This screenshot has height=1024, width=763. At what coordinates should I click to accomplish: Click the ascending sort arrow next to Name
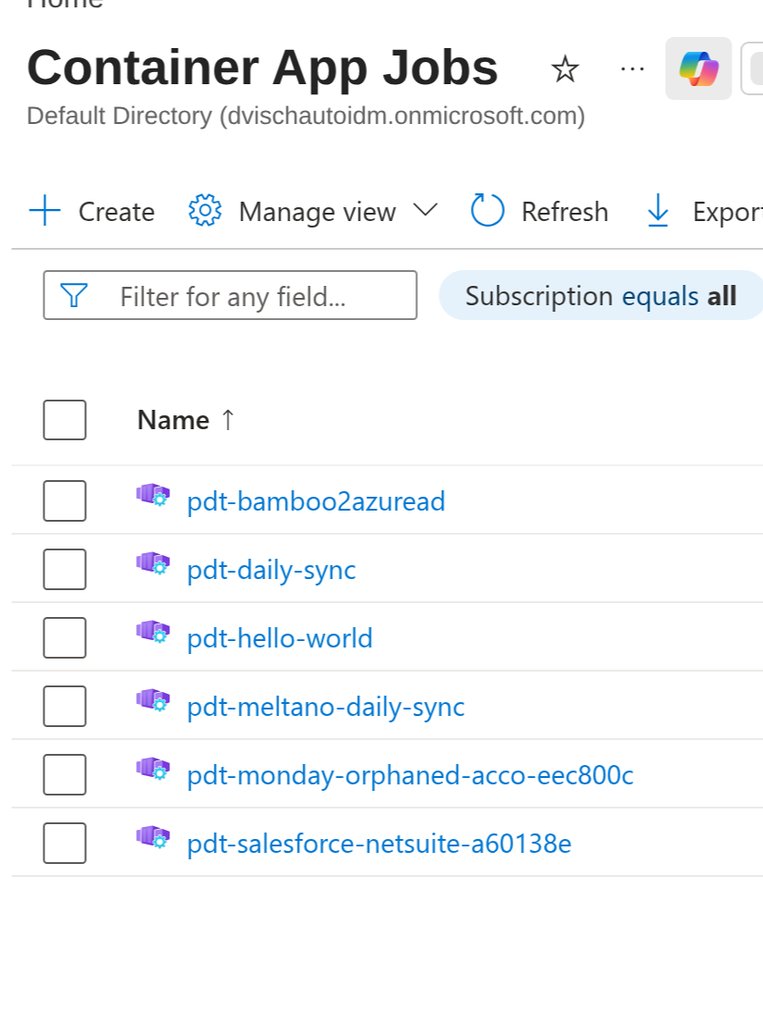(x=227, y=420)
